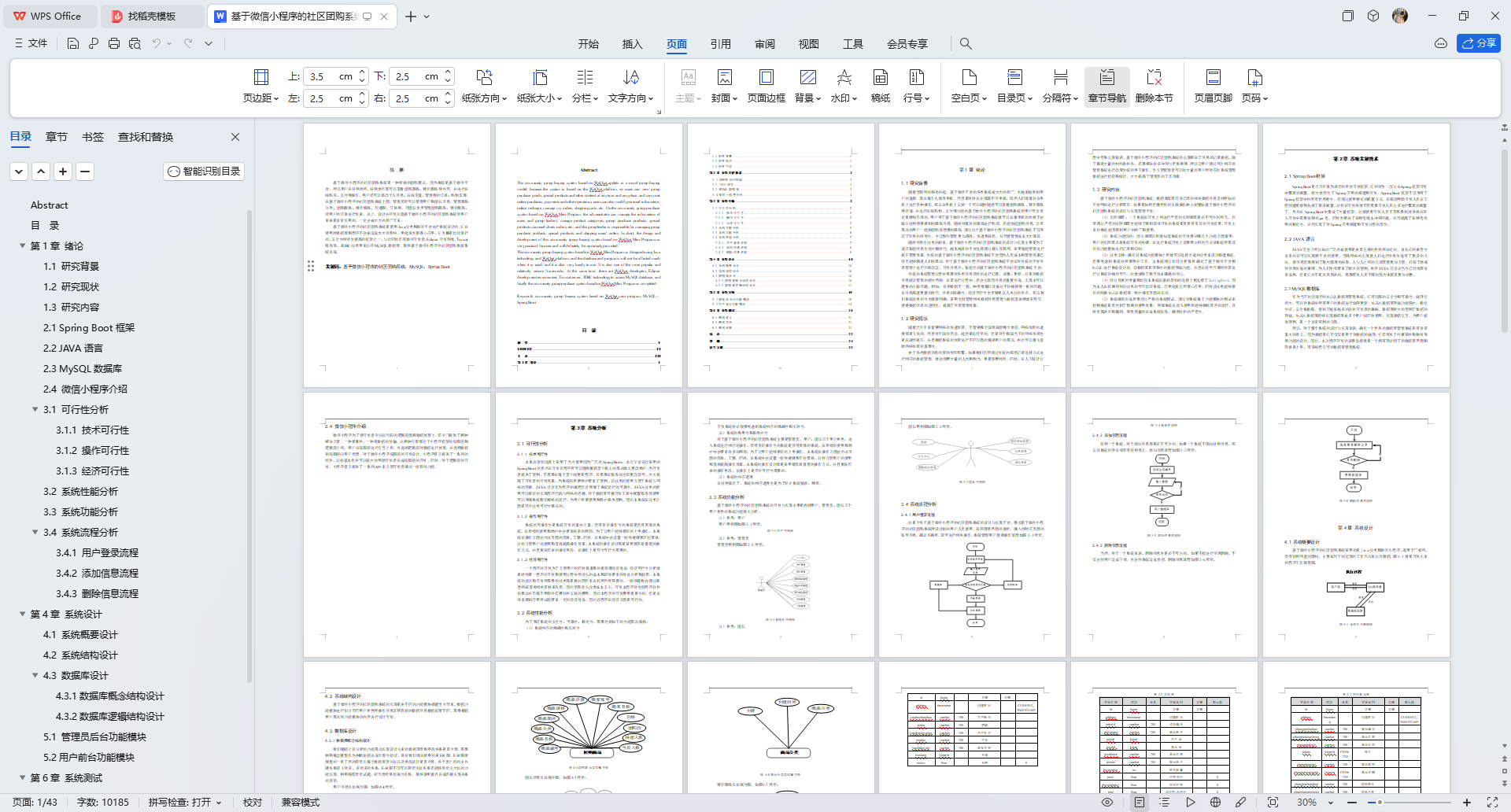Switch to the 书签 navigation tab

pyautogui.click(x=93, y=137)
